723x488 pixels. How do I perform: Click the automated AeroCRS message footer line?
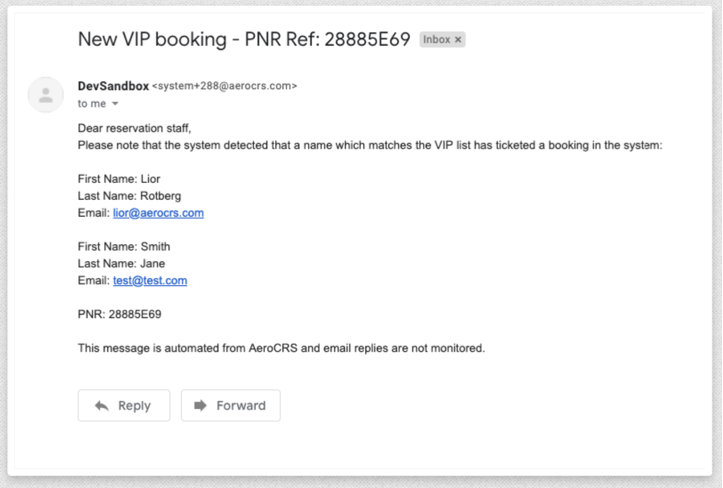(x=281, y=348)
